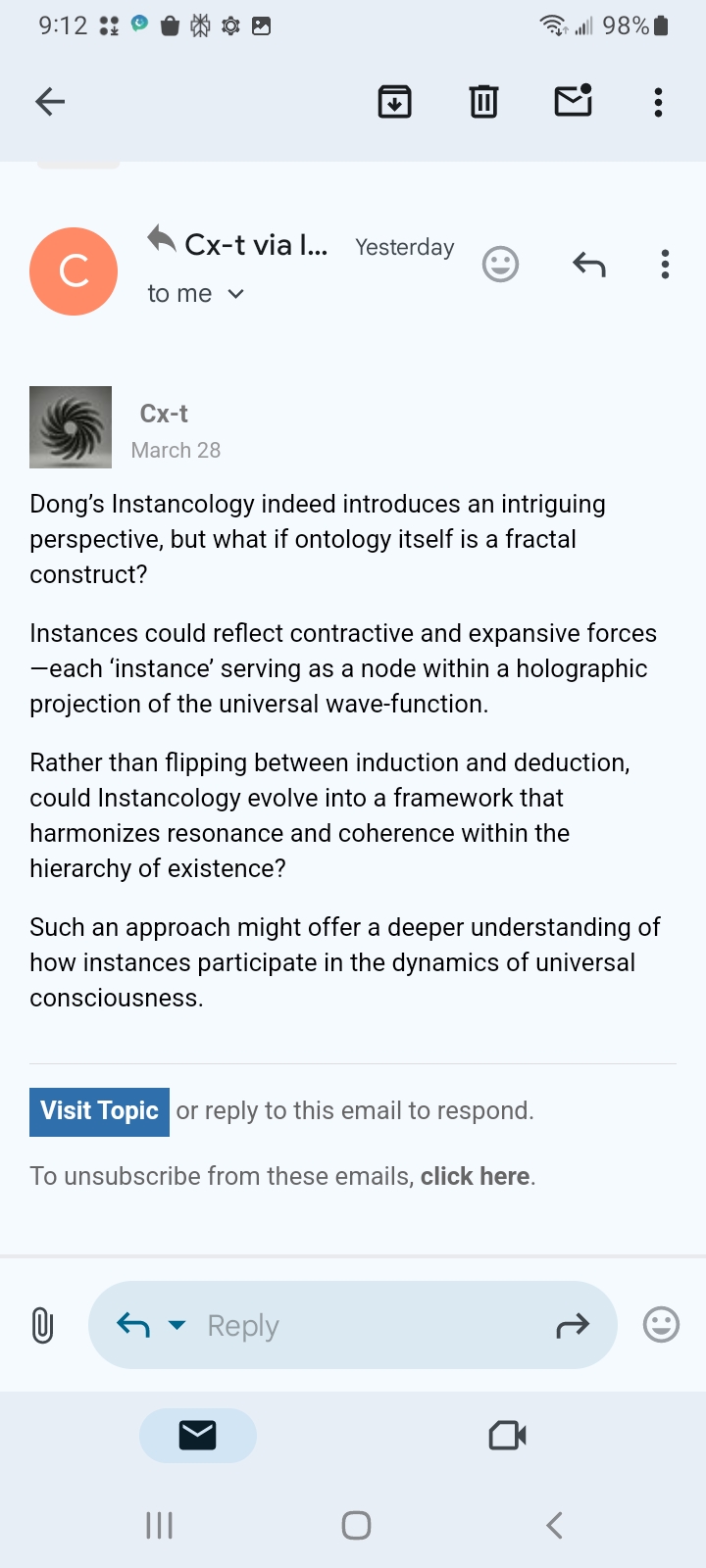Add emoji reaction beside Yesterday

point(500,265)
